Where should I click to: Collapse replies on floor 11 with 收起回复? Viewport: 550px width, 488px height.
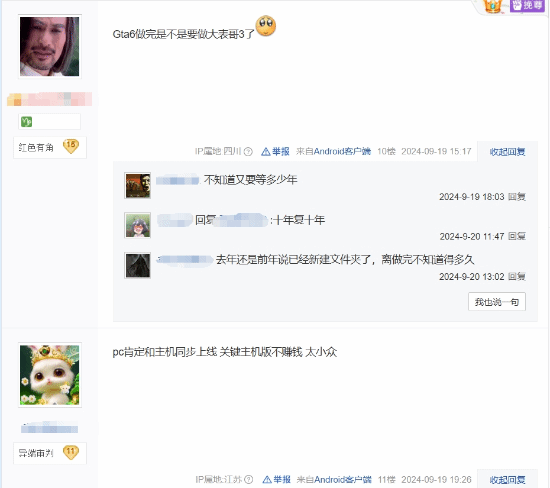(x=507, y=480)
